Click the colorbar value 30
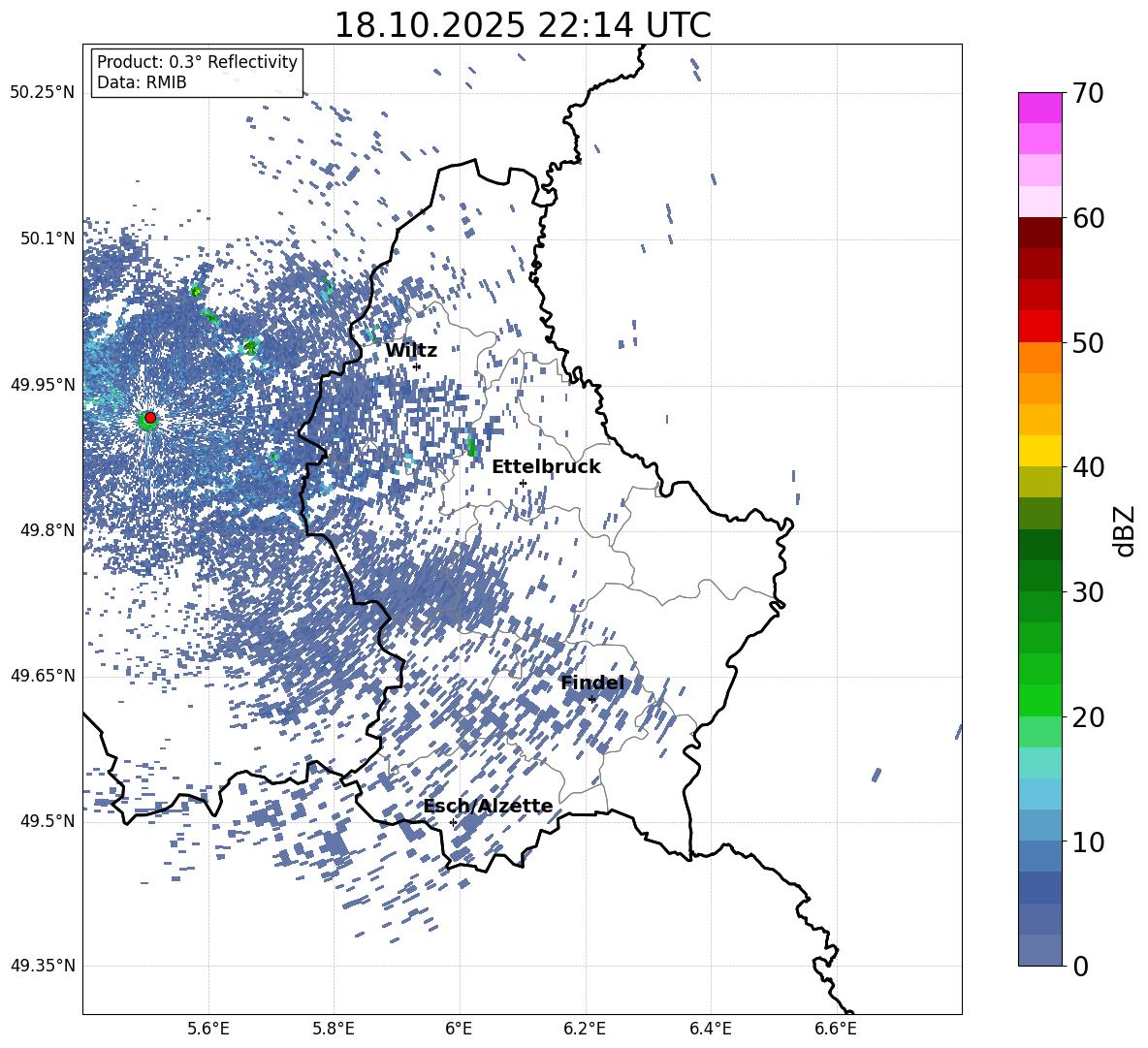1148x1048 pixels. coord(1088,592)
